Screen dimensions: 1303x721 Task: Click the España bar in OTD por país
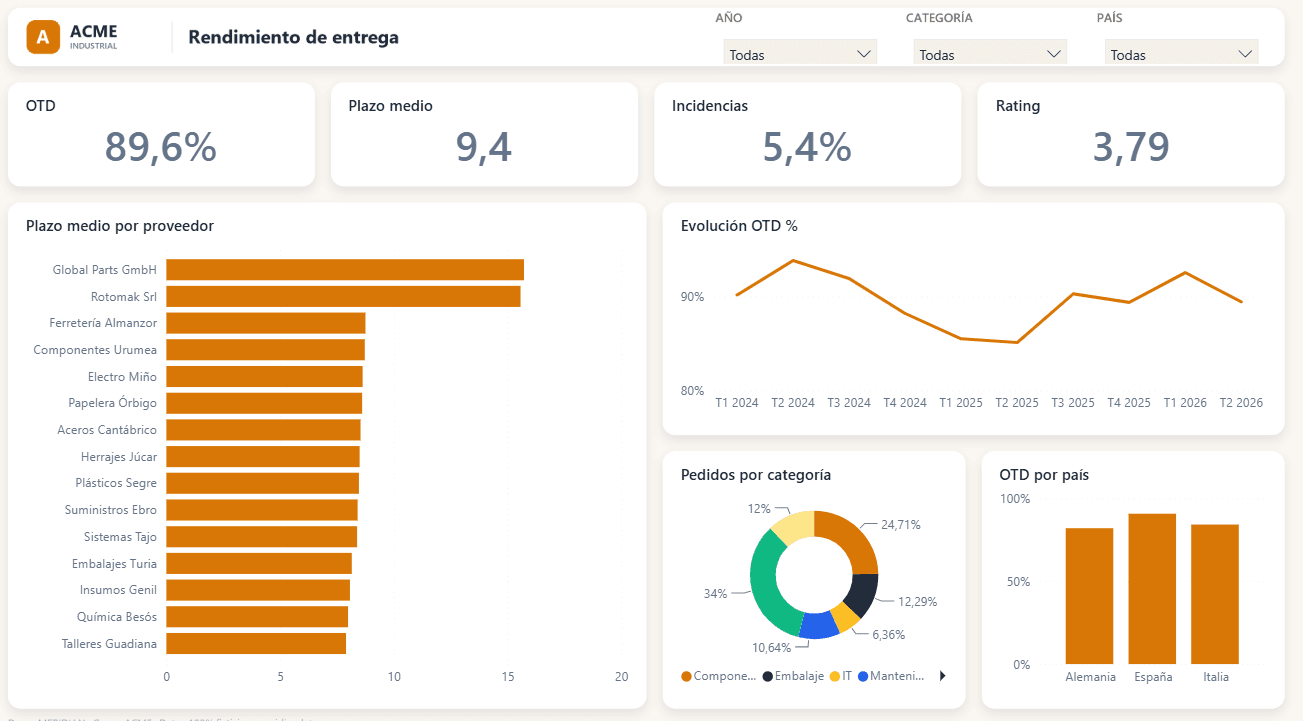(x=1152, y=589)
